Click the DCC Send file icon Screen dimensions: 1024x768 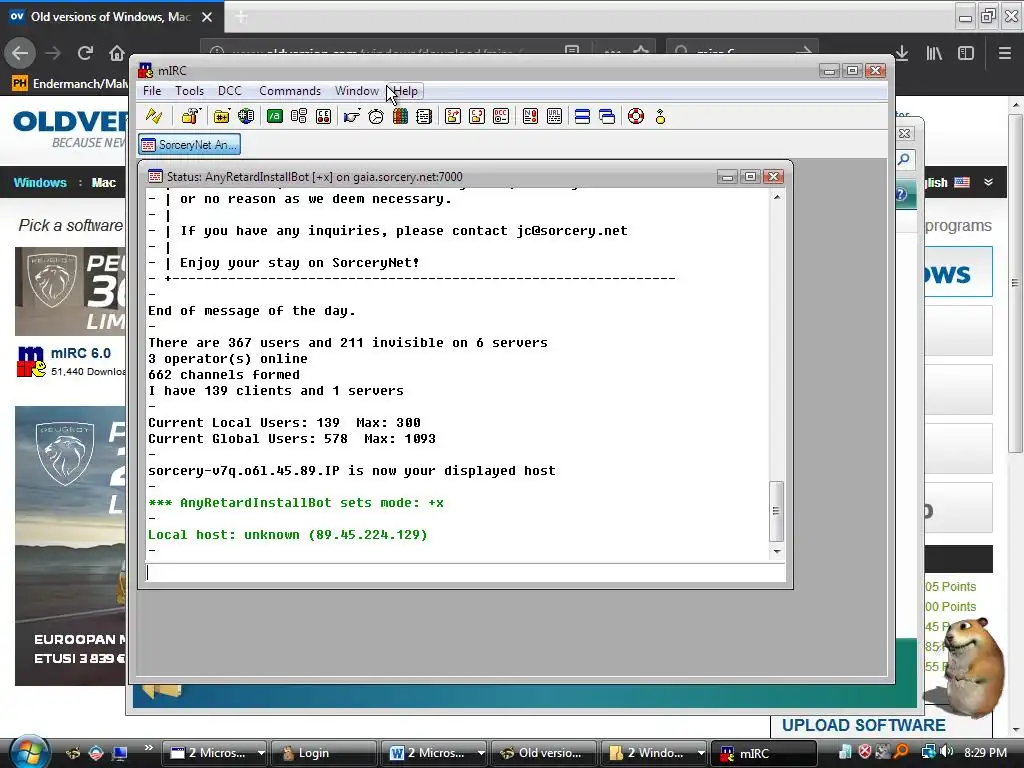(x=453, y=116)
